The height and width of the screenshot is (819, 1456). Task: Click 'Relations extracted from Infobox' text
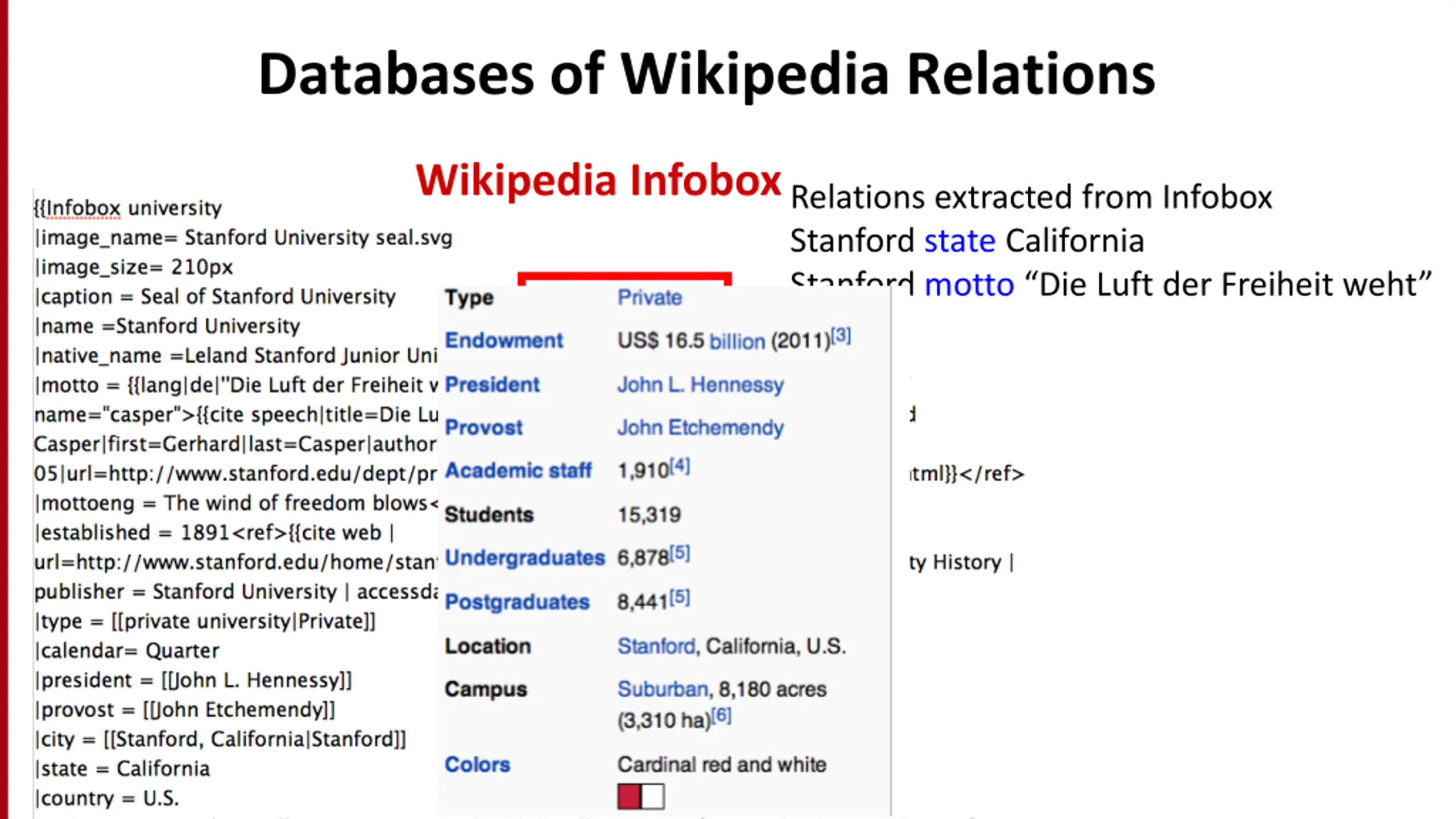coord(1031,198)
